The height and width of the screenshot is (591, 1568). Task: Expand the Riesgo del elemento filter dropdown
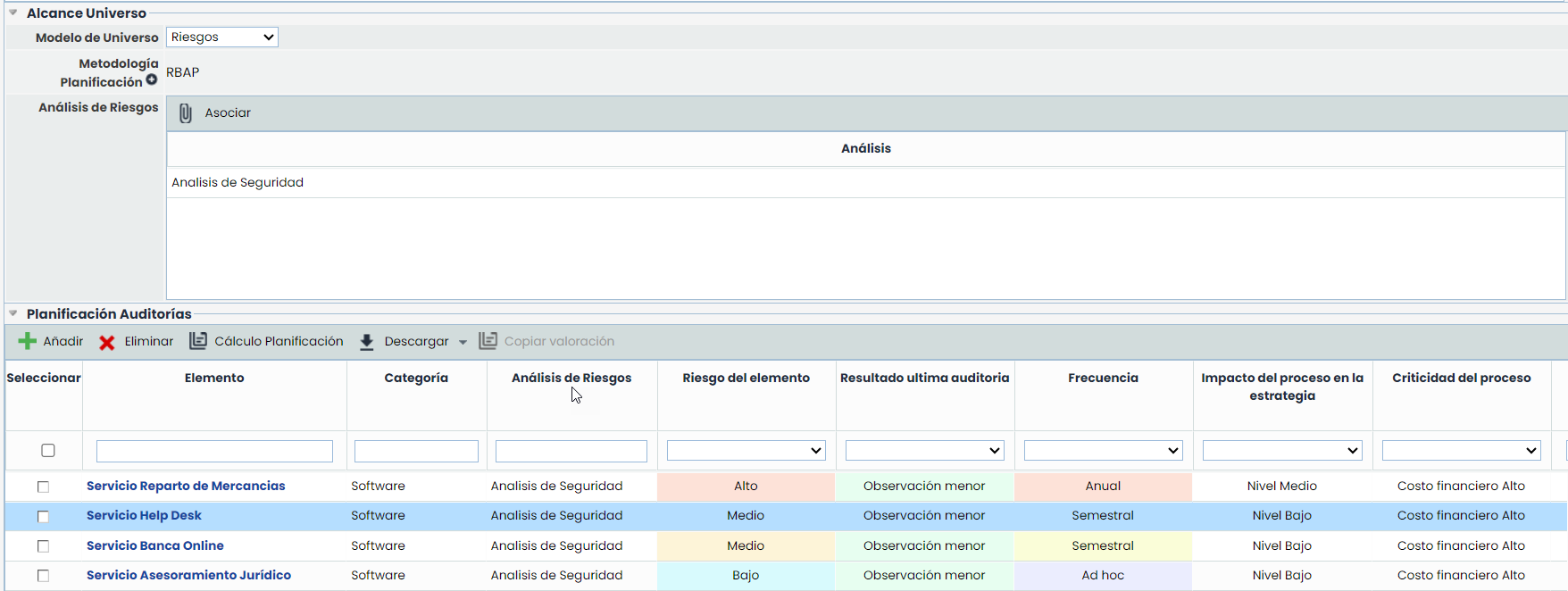[x=746, y=451]
